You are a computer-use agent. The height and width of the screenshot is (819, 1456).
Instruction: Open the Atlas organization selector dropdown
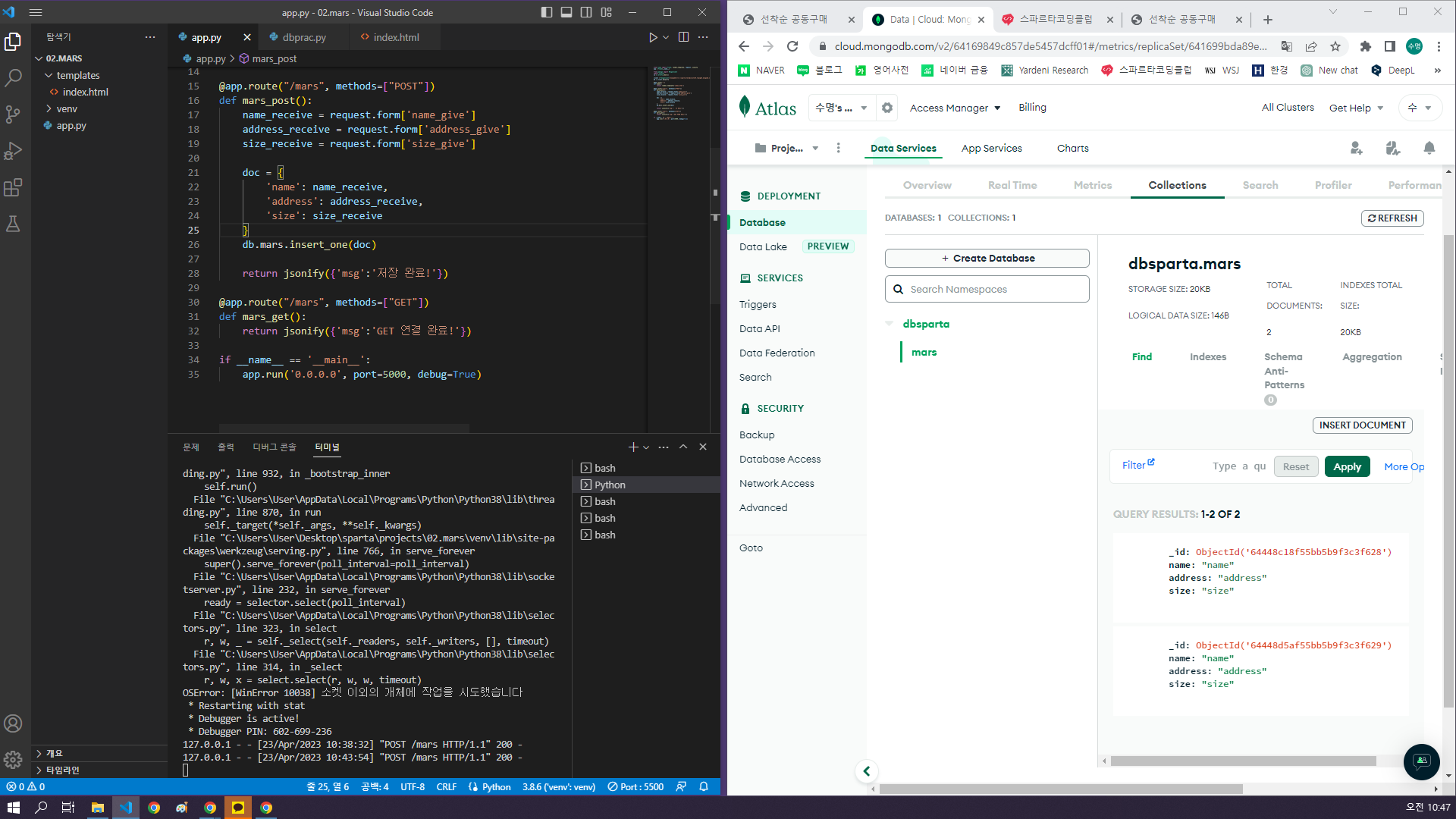tap(841, 108)
